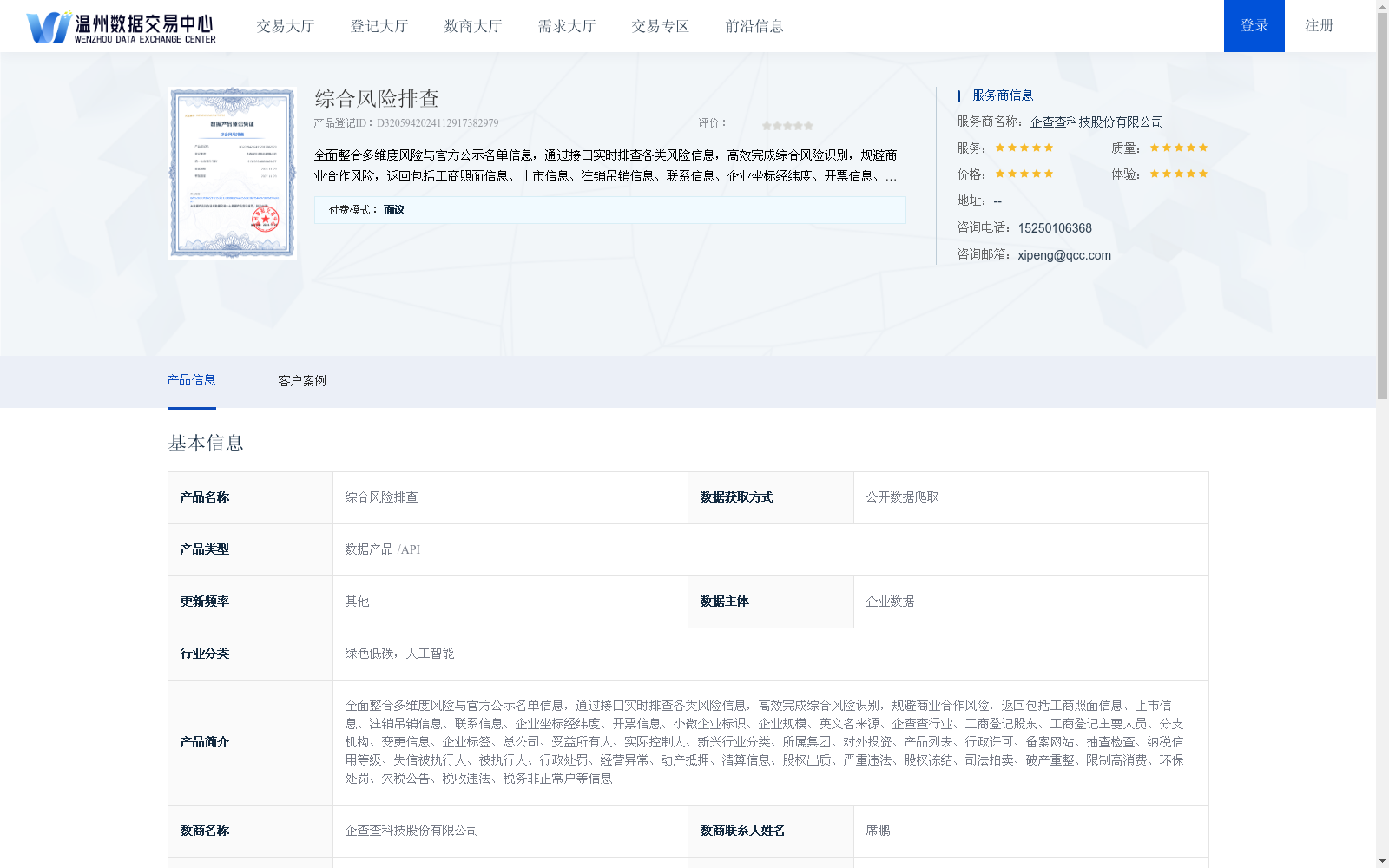Click the scrollbar up arrow
Image resolution: width=1389 pixels, height=868 pixels.
(x=1382, y=6)
